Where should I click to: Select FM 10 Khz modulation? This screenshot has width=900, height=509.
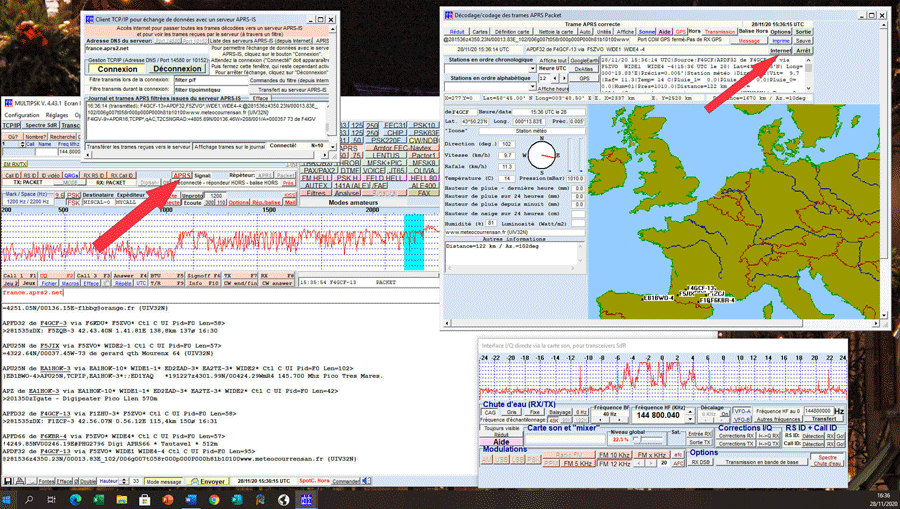pos(614,454)
